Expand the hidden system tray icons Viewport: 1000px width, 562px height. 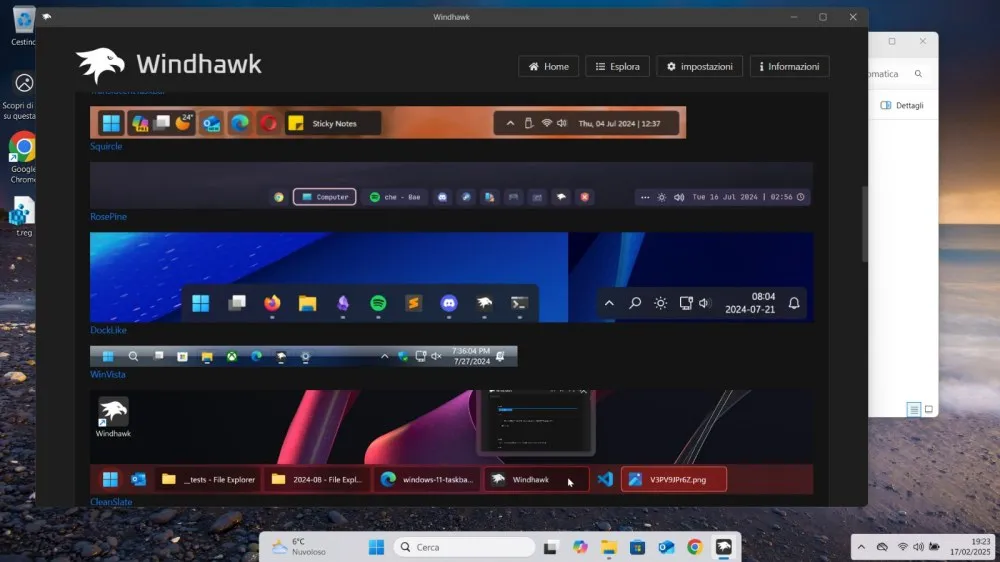pyautogui.click(x=861, y=547)
